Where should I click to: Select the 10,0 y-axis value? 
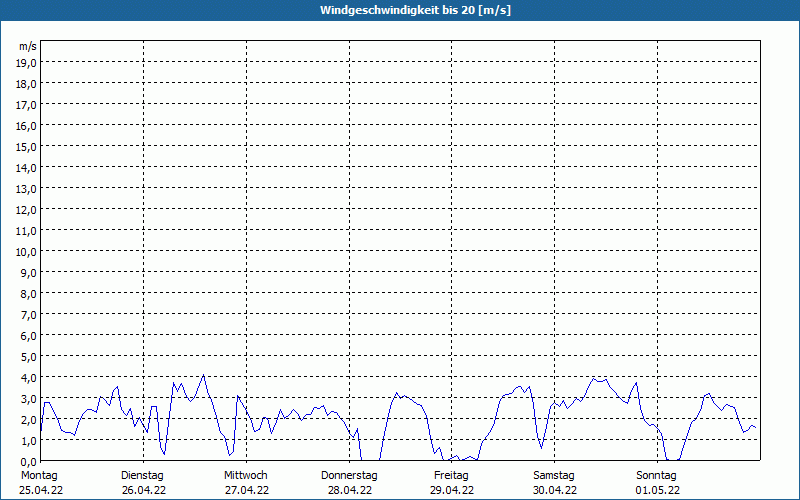click(26, 252)
